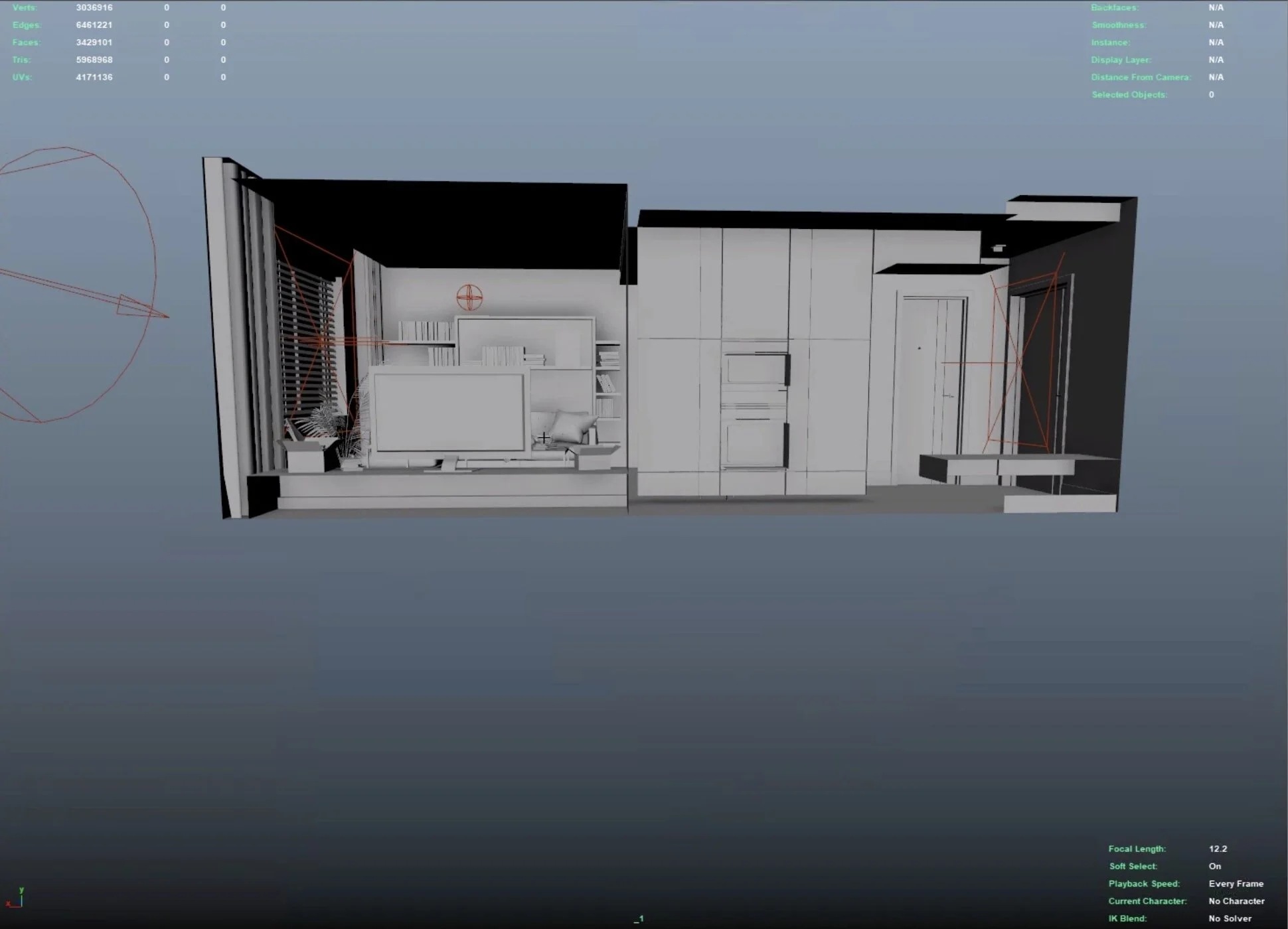This screenshot has width=1288, height=929.
Task: Toggle the Soft Select On setting
Action: point(1215,866)
